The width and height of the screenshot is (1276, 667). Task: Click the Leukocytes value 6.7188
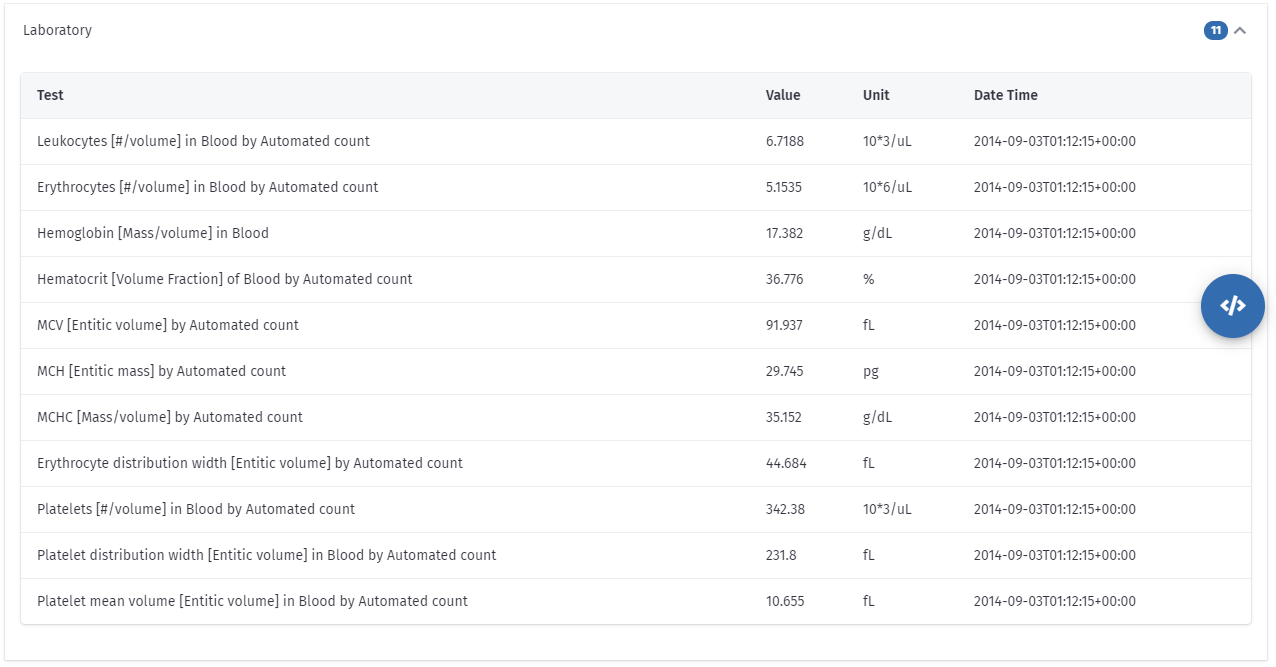coord(785,141)
